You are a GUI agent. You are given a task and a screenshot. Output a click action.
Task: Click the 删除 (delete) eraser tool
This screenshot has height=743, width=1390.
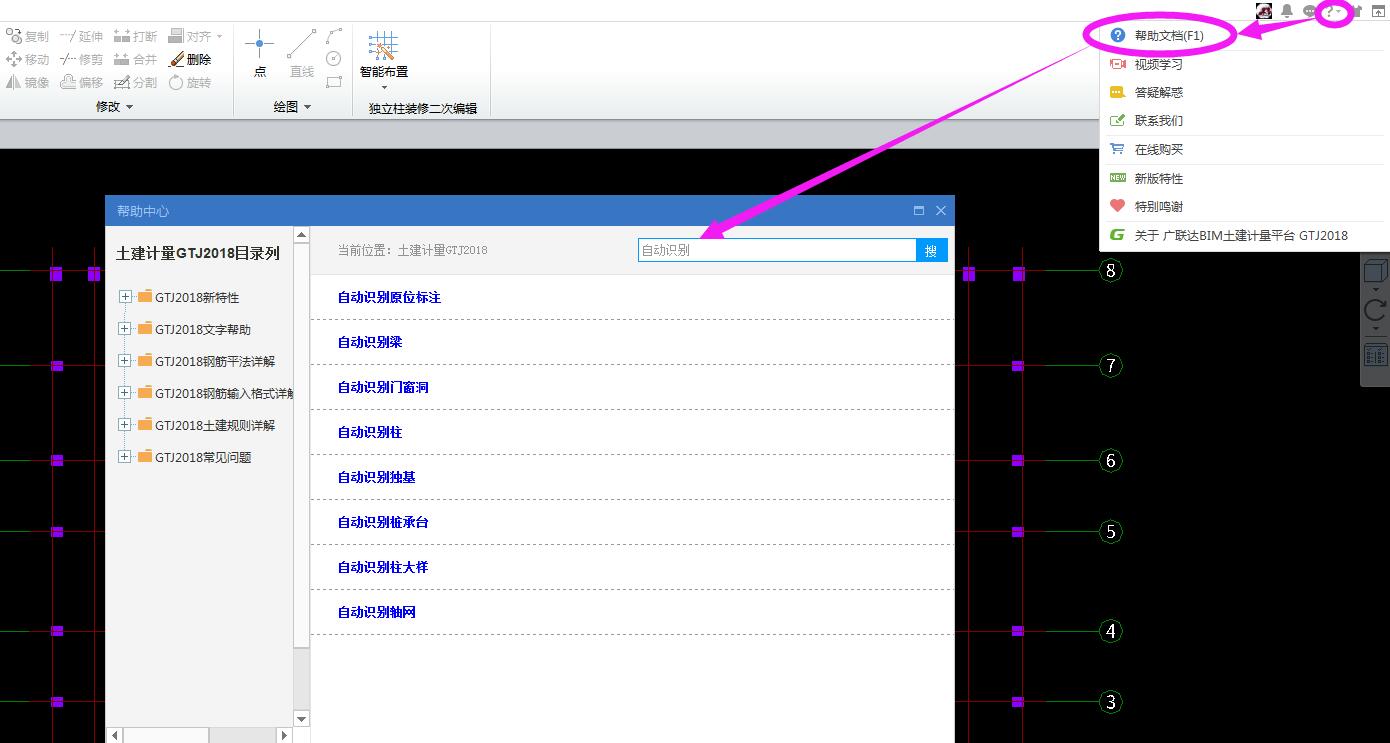190,60
